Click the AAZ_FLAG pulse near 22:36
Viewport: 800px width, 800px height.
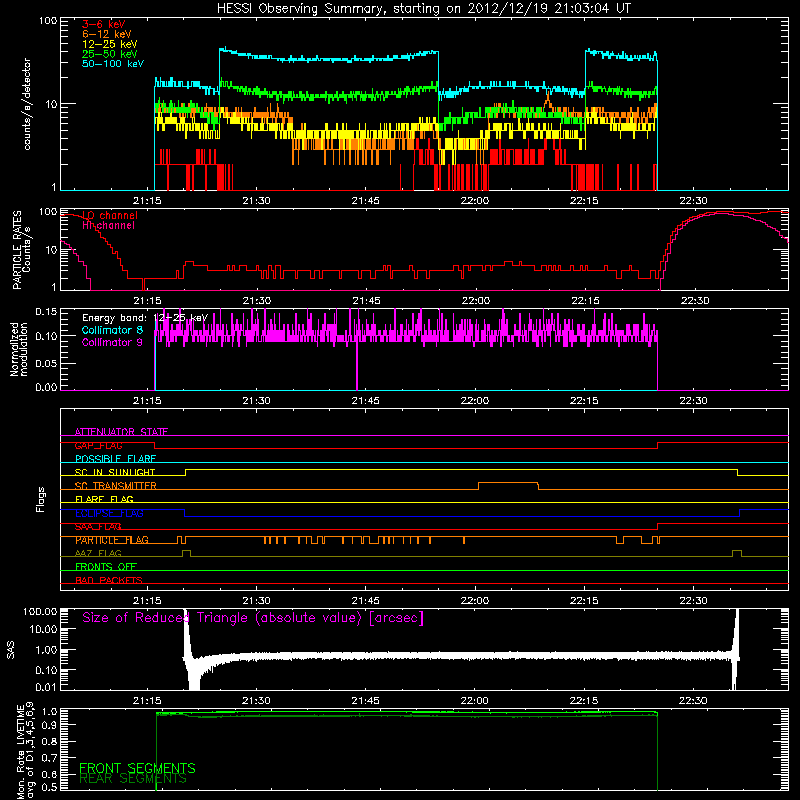point(737,553)
